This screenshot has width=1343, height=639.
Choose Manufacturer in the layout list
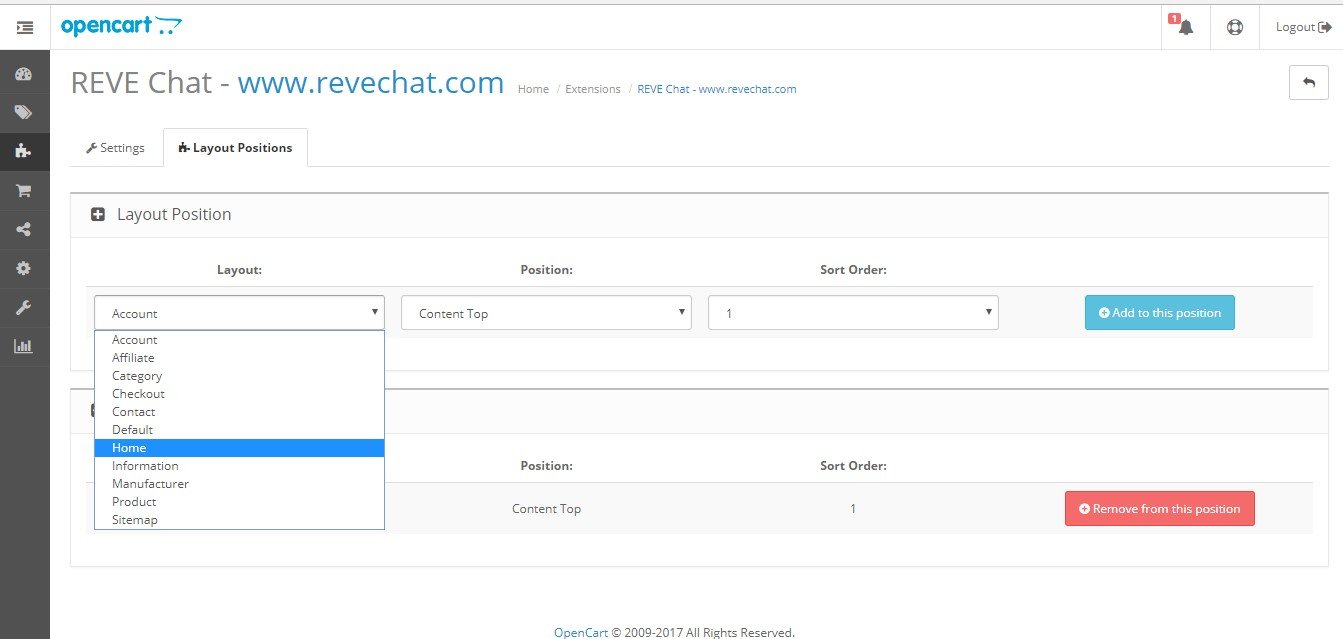point(240,484)
